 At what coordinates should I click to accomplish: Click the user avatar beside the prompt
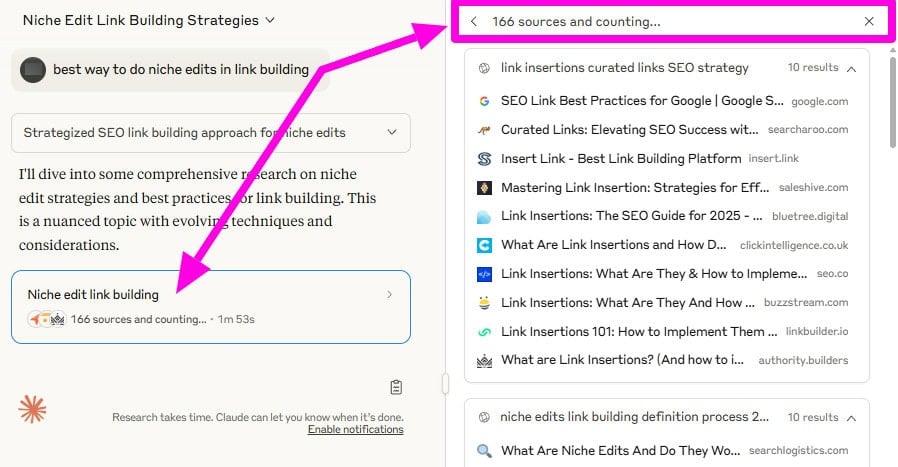(33, 70)
